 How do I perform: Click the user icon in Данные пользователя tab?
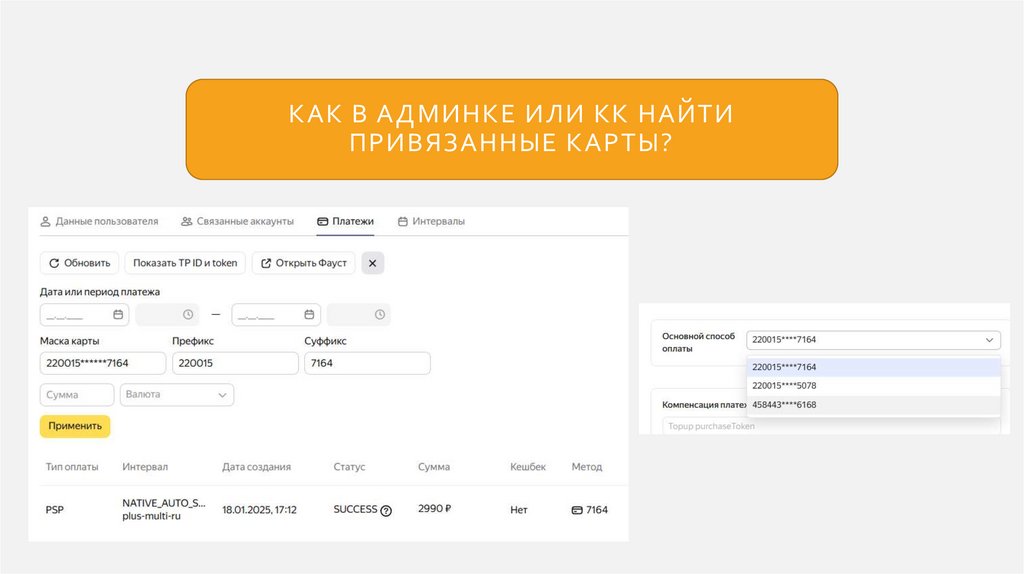point(45,221)
